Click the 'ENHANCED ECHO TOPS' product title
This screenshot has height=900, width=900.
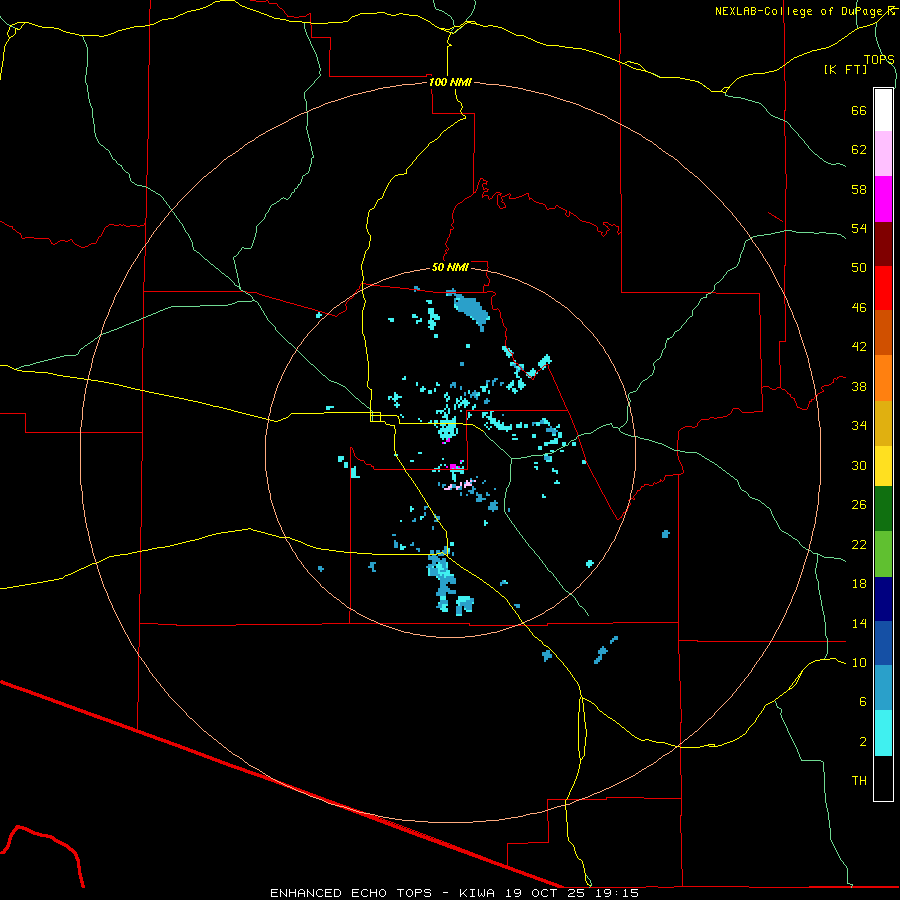pyautogui.click(x=351, y=893)
